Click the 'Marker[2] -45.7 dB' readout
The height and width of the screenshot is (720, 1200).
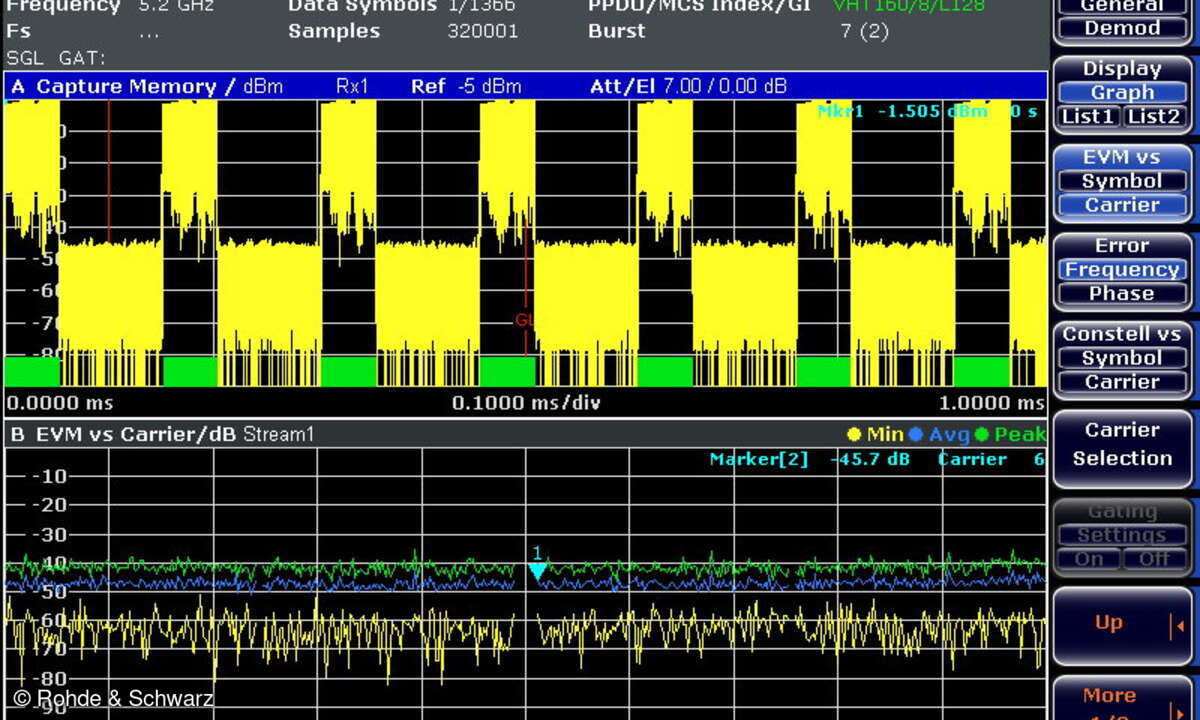(x=810, y=460)
